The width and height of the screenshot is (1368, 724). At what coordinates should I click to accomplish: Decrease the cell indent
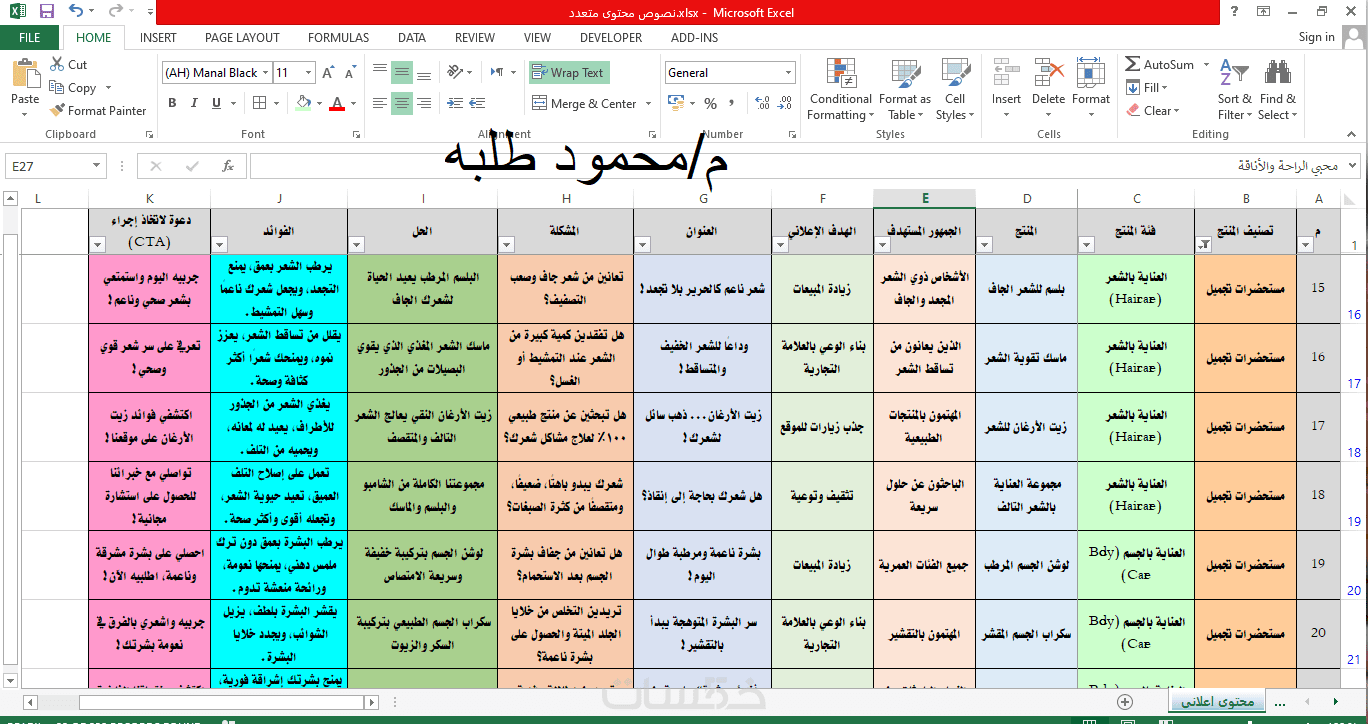454,103
